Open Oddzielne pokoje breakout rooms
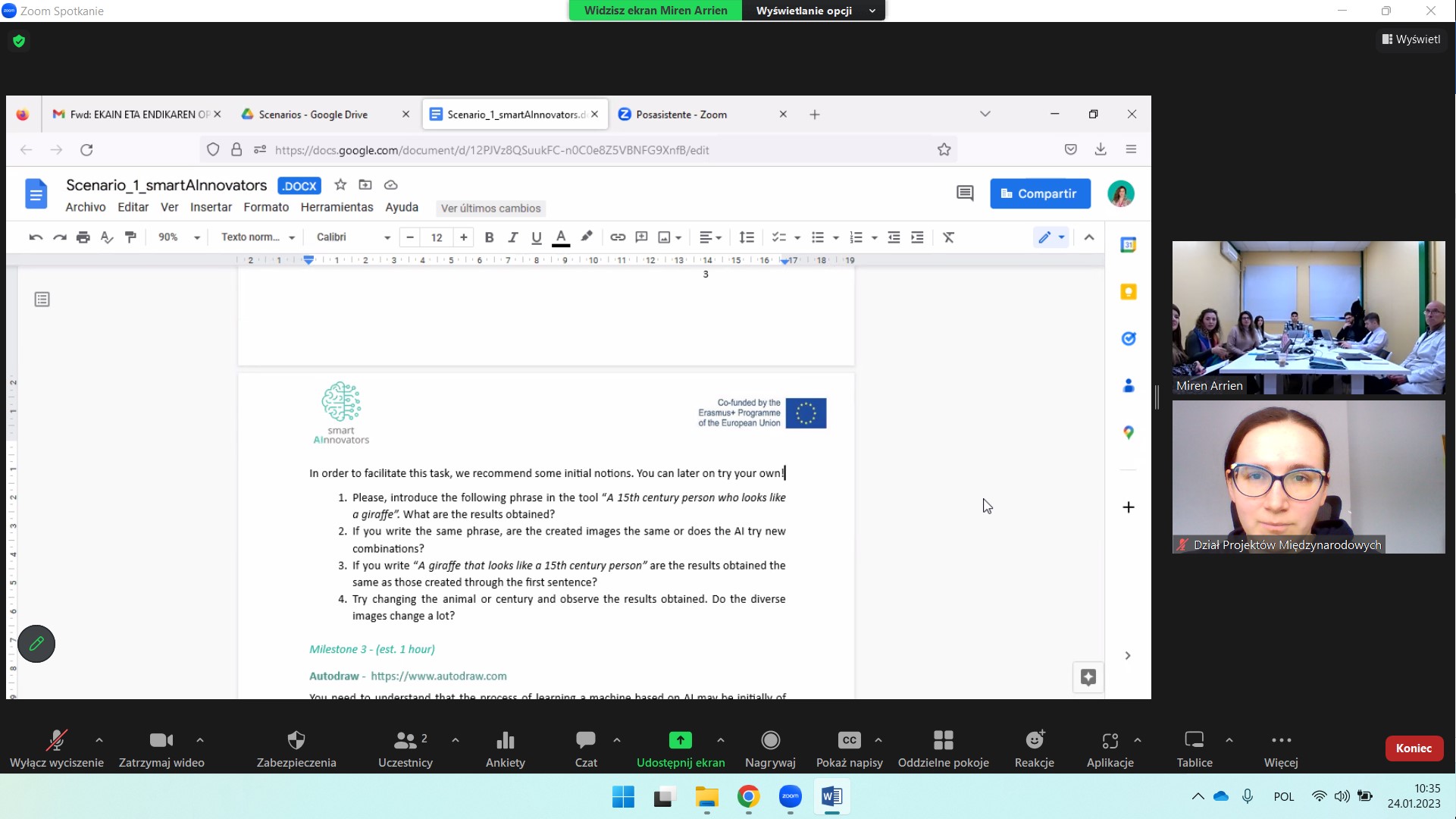The width and height of the screenshot is (1456, 819). 943,740
